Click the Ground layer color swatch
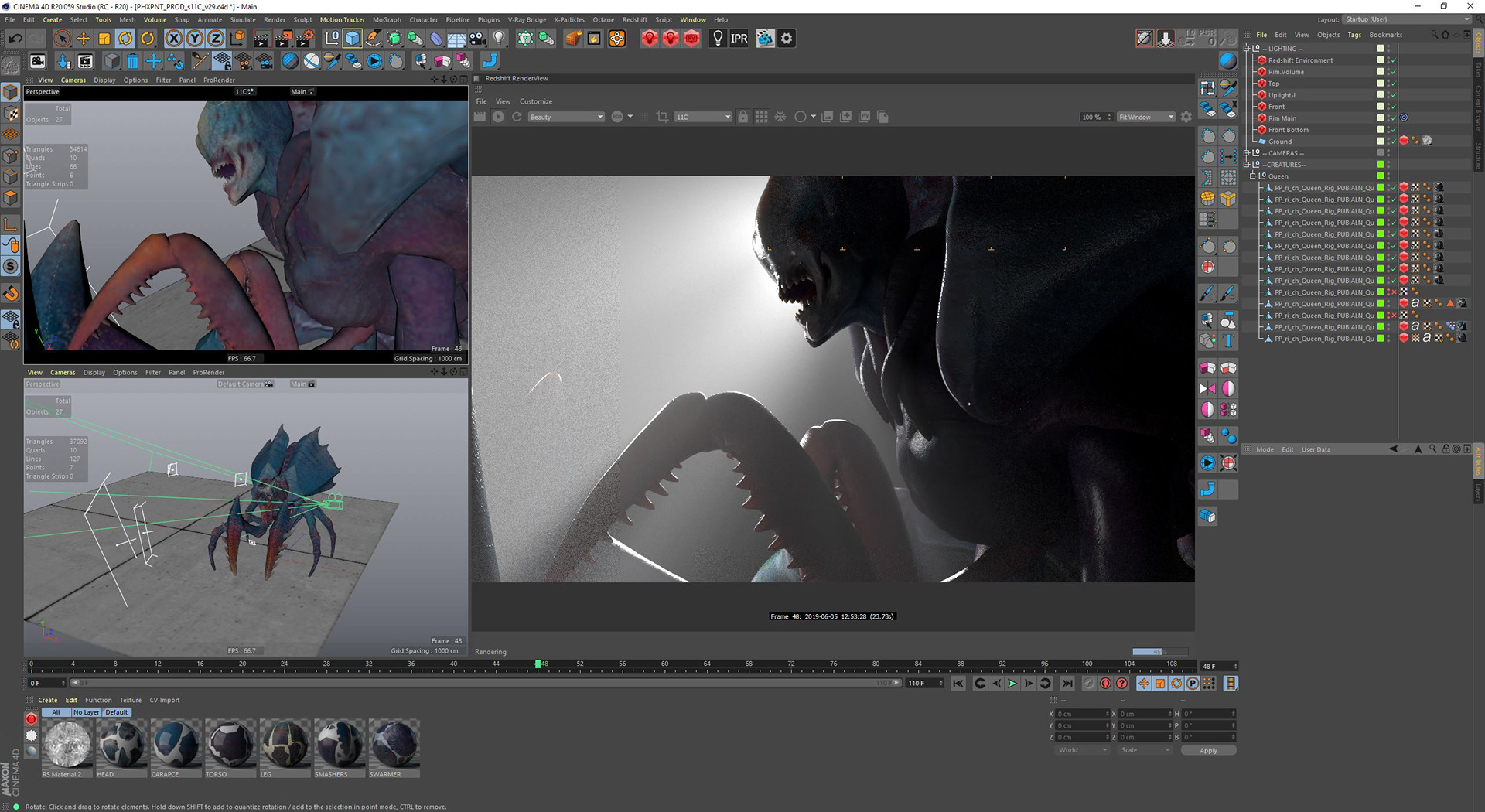The width and height of the screenshot is (1485, 812). 1380,142
